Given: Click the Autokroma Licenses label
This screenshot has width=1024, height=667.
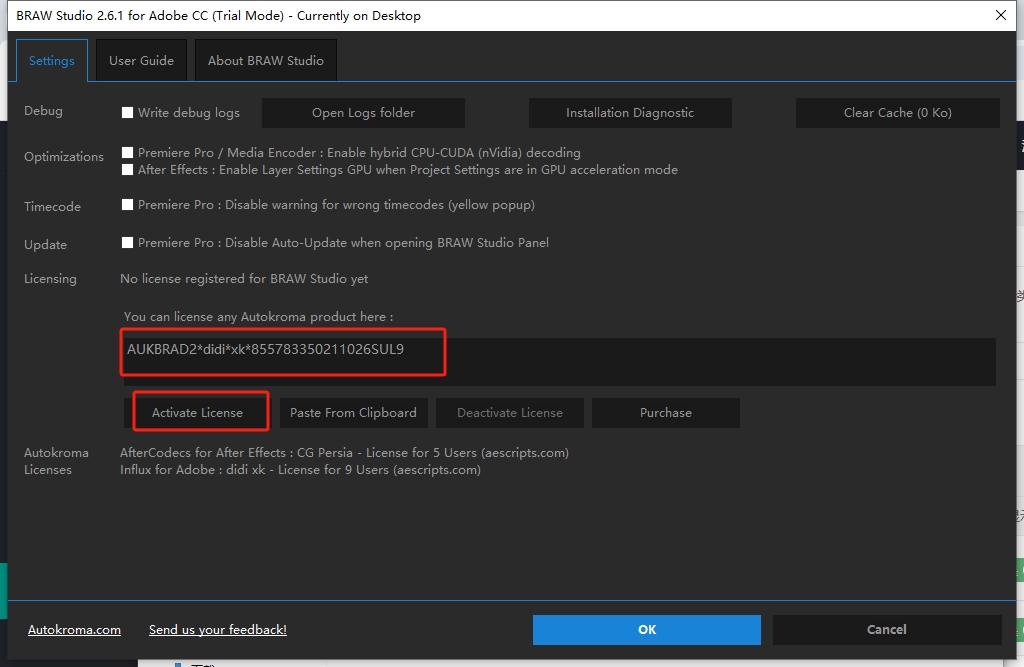Looking at the screenshot, I should coord(56,461).
